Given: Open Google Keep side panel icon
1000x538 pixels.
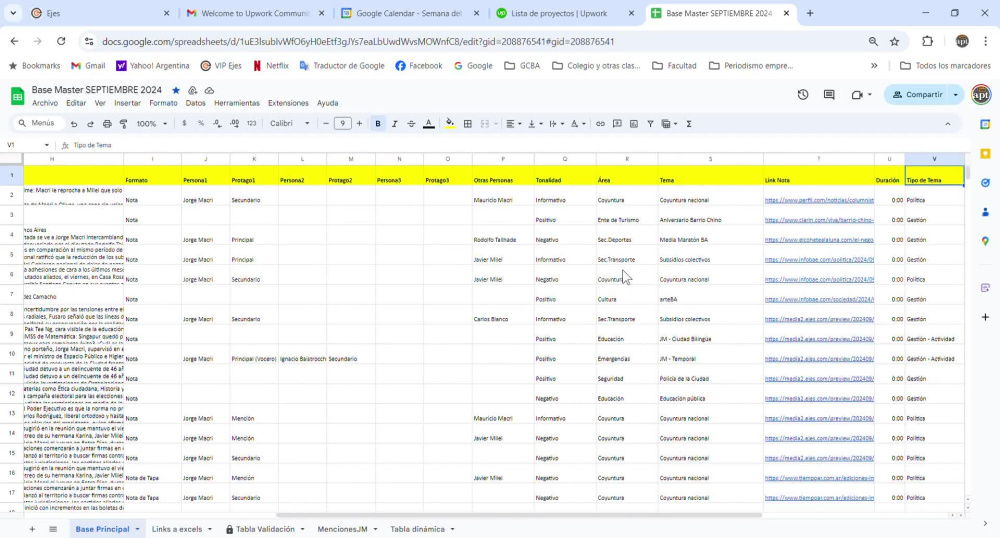Looking at the screenshot, I should [x=985, y=154].
